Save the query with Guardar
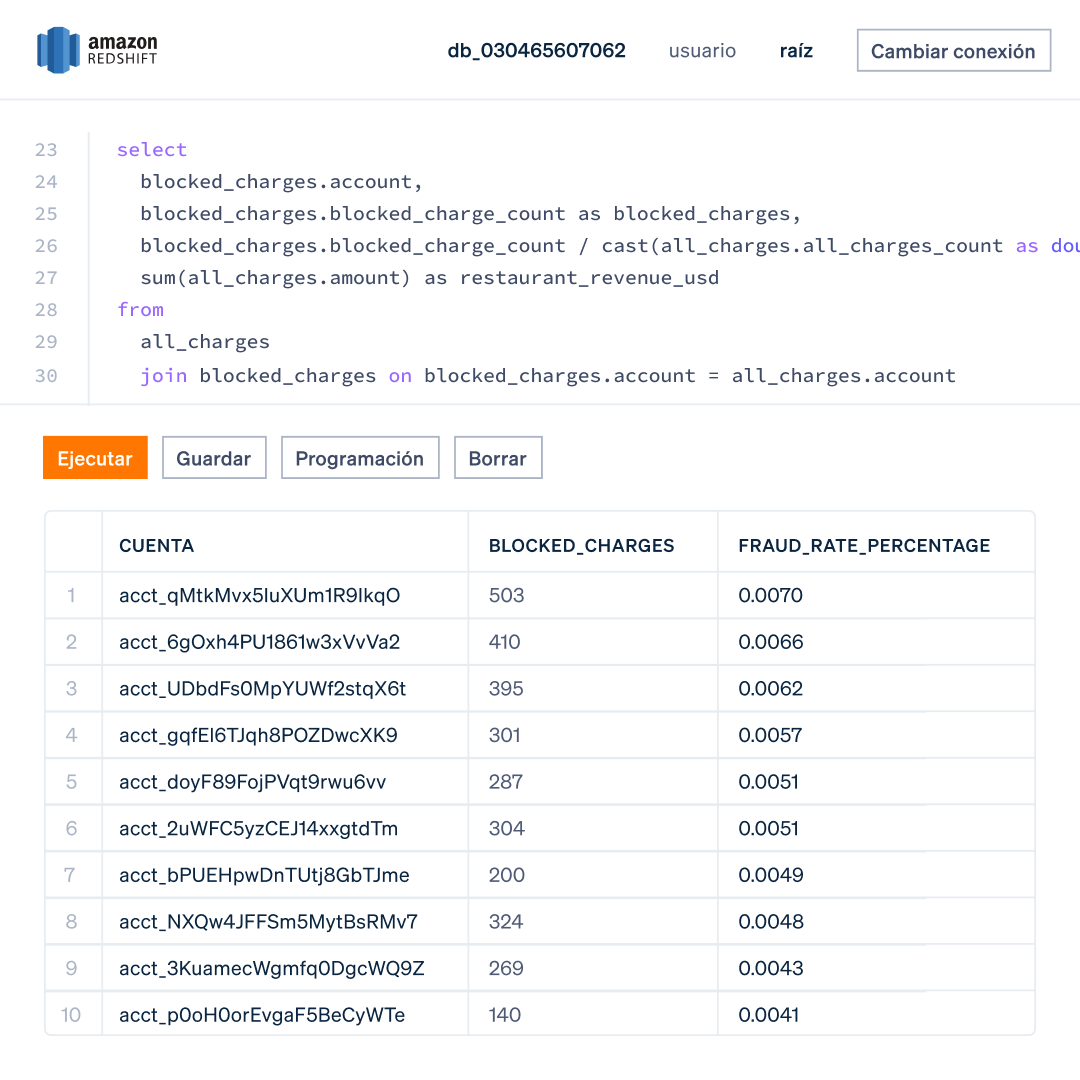Screen dimensions: 1080x1080 click(x=214, y=457)
